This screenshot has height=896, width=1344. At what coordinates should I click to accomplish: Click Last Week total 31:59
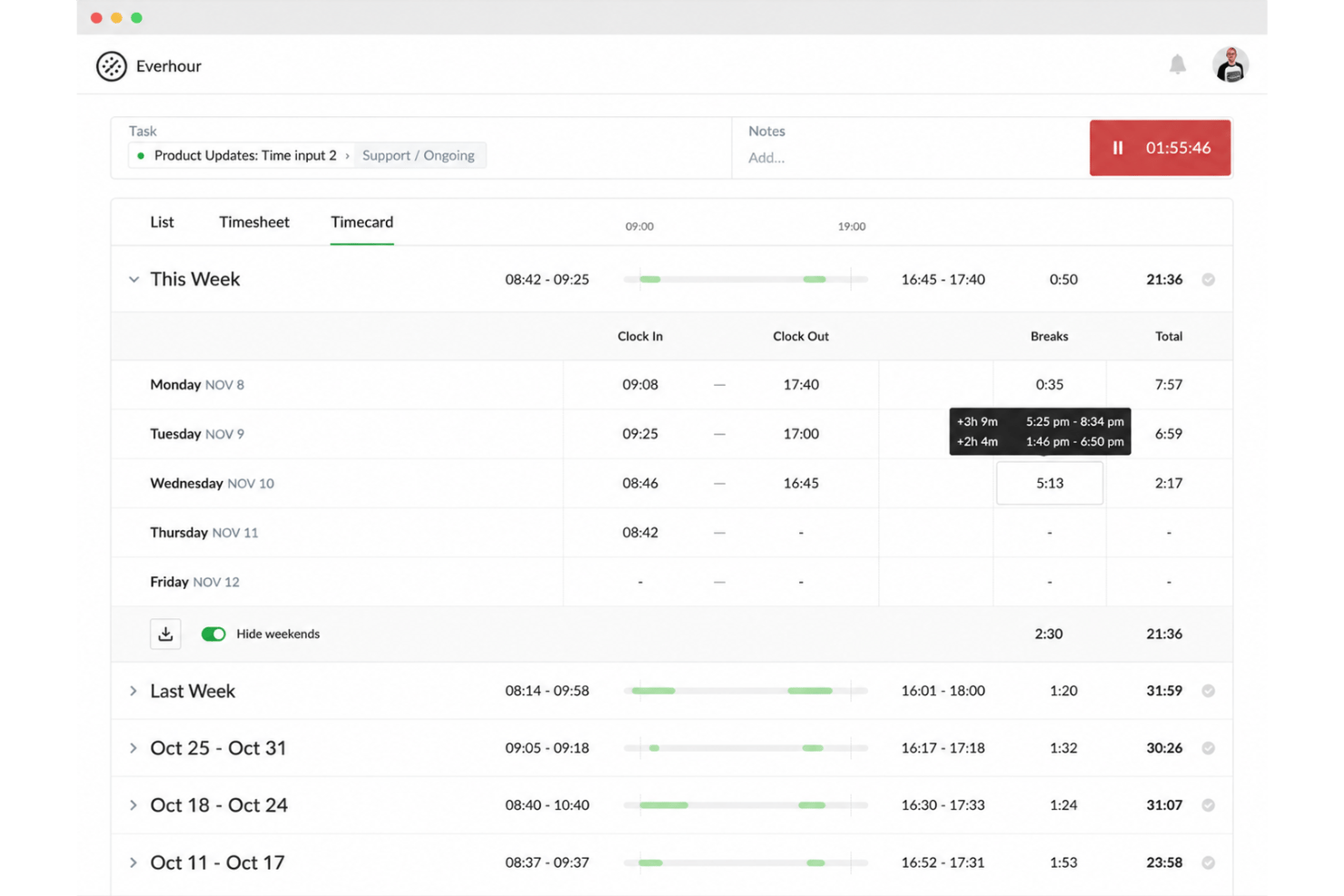point(1164,691)
